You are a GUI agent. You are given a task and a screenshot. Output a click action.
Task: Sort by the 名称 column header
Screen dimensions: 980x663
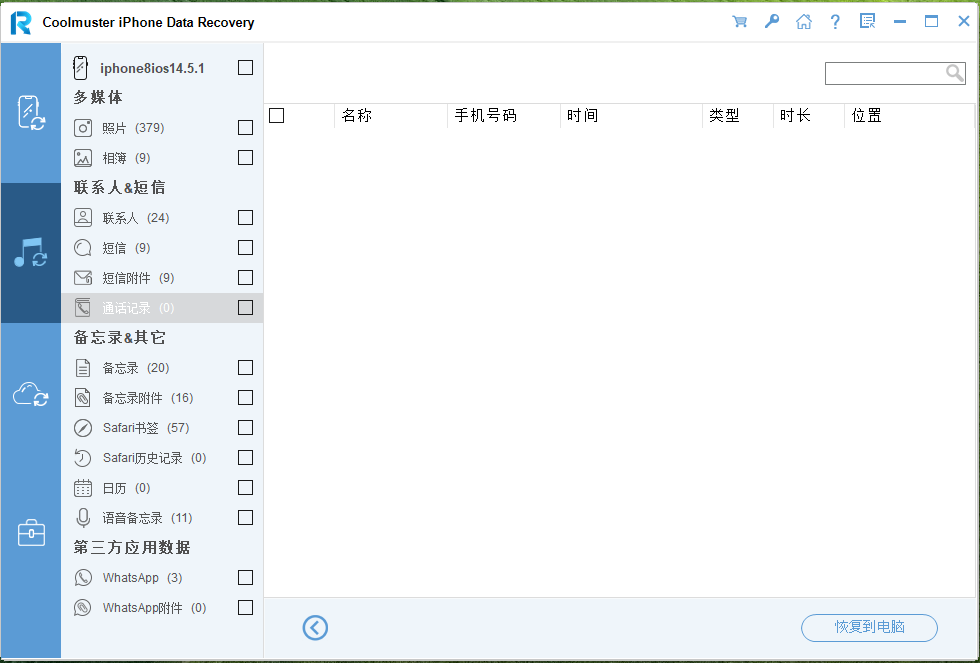(391, 116)
